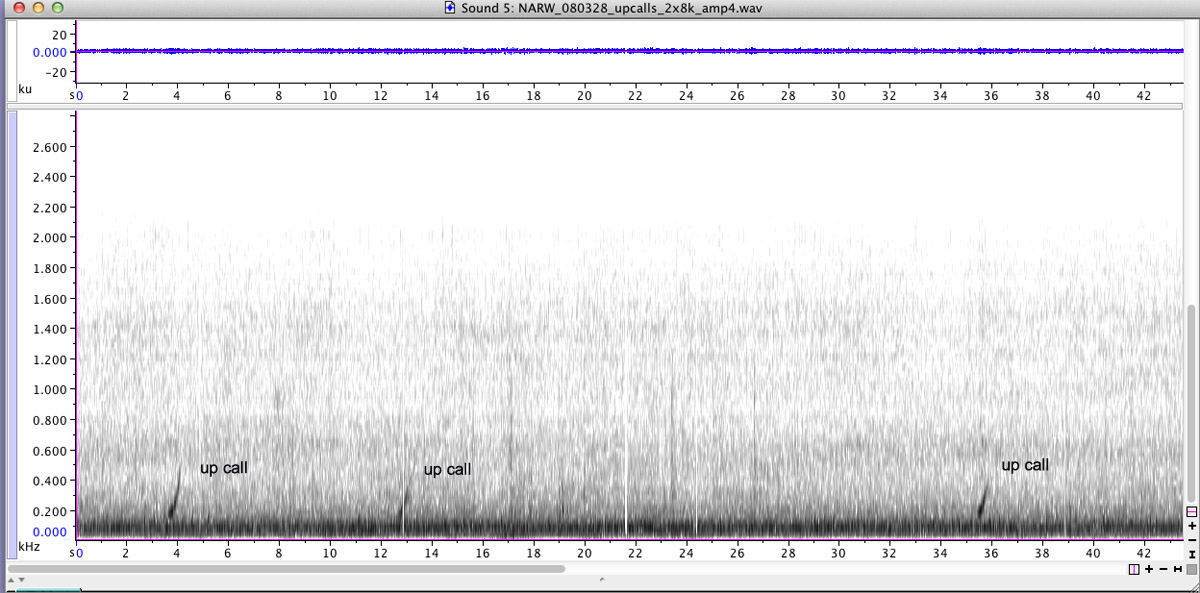1200x593 pixels.
Task: Click the 0.000 waveform amplitude label
Action: point(50,52)
